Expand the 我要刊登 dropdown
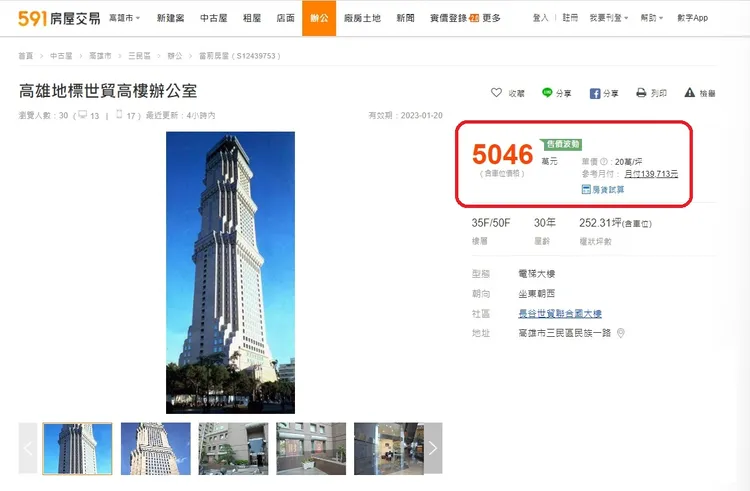 point(608,18)
